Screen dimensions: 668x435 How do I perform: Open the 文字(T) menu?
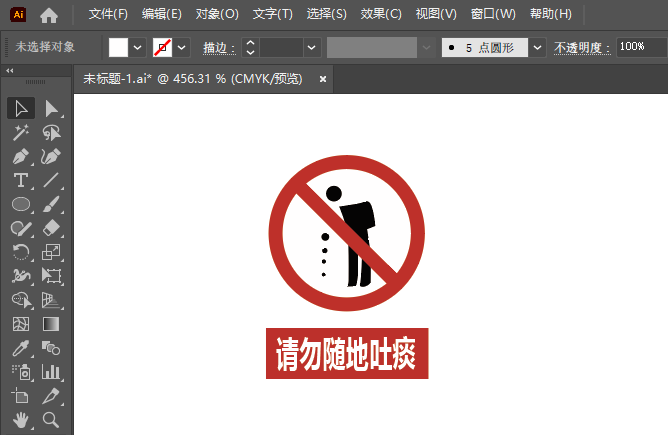[273, 14]
